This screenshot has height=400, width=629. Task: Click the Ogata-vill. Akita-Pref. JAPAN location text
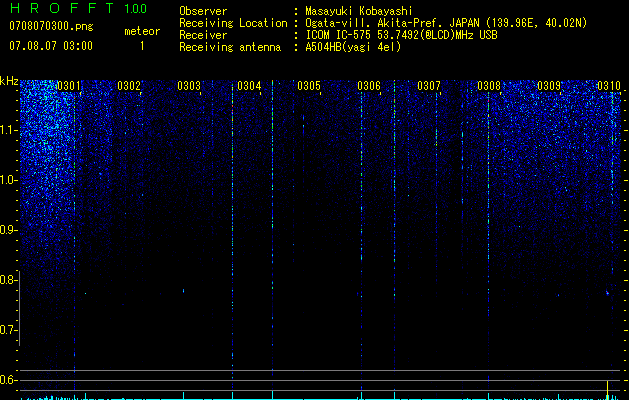point(446,23)
